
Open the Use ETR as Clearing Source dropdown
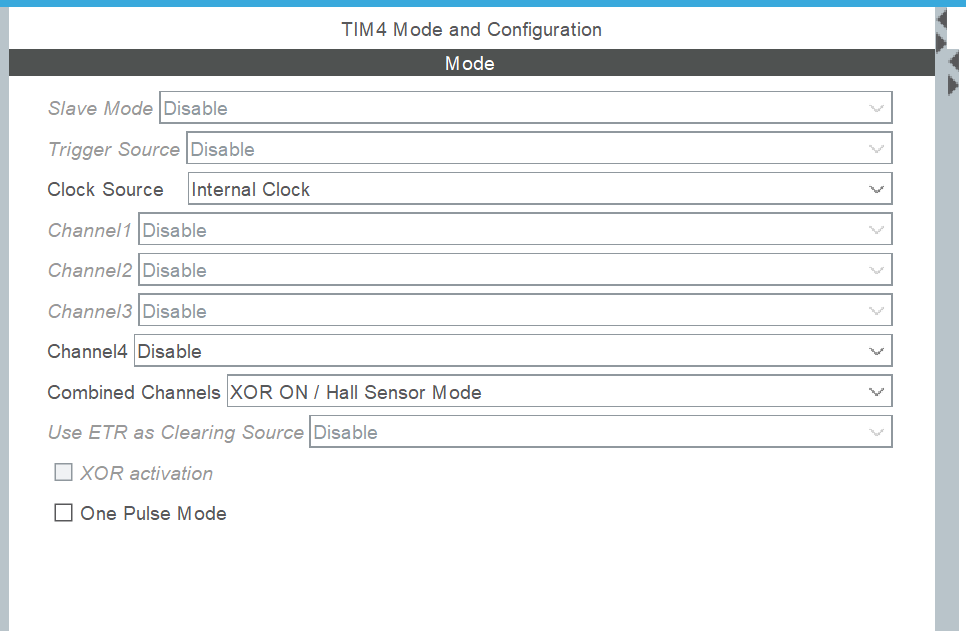click(x=601, y=431)
